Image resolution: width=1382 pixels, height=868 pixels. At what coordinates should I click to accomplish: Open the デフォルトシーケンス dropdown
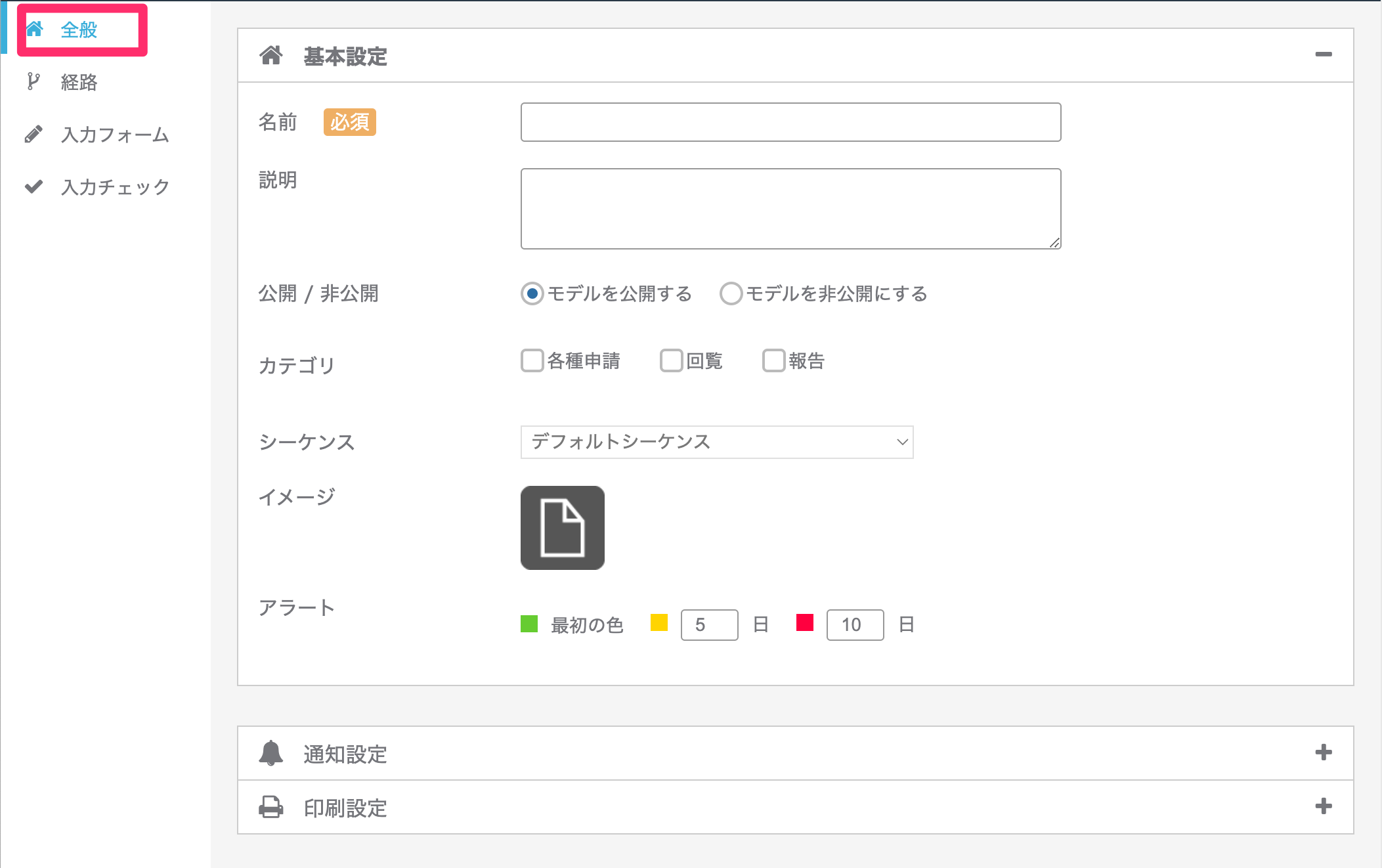pyautogui.click(x=717, y=442)
